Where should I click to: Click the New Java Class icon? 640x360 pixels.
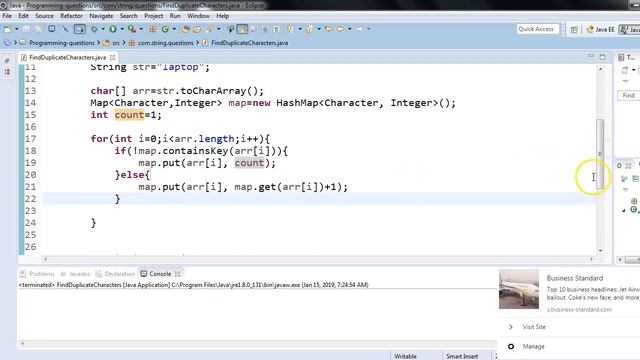point(165,29)
